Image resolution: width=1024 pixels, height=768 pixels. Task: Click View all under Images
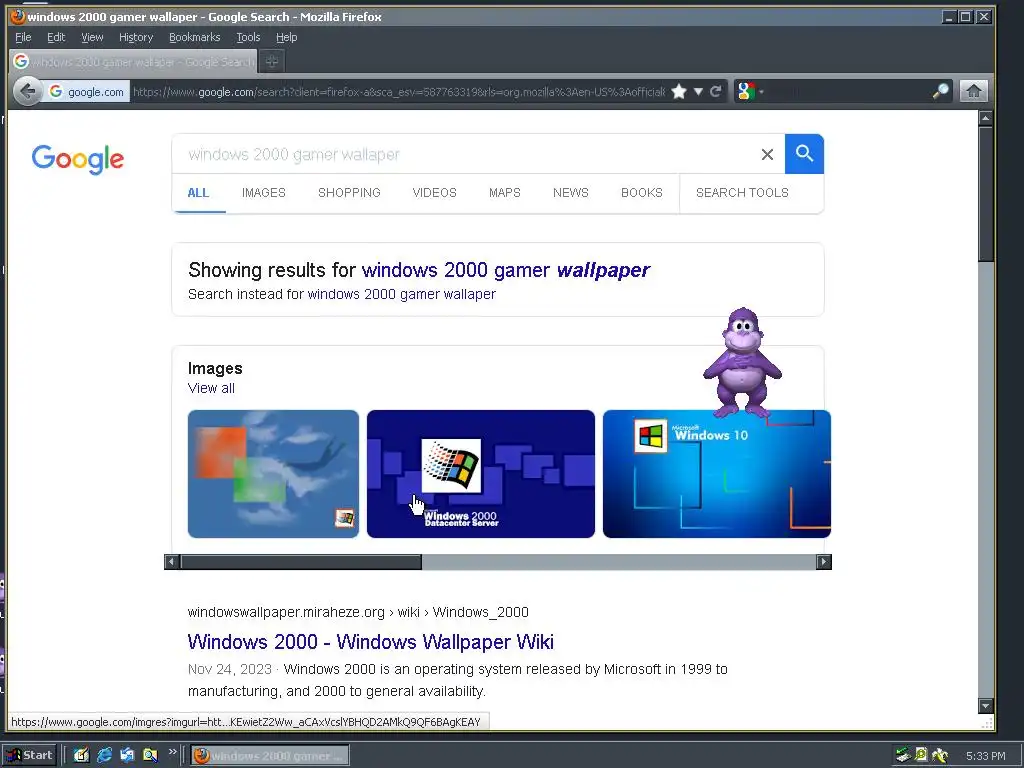(211, 388)
